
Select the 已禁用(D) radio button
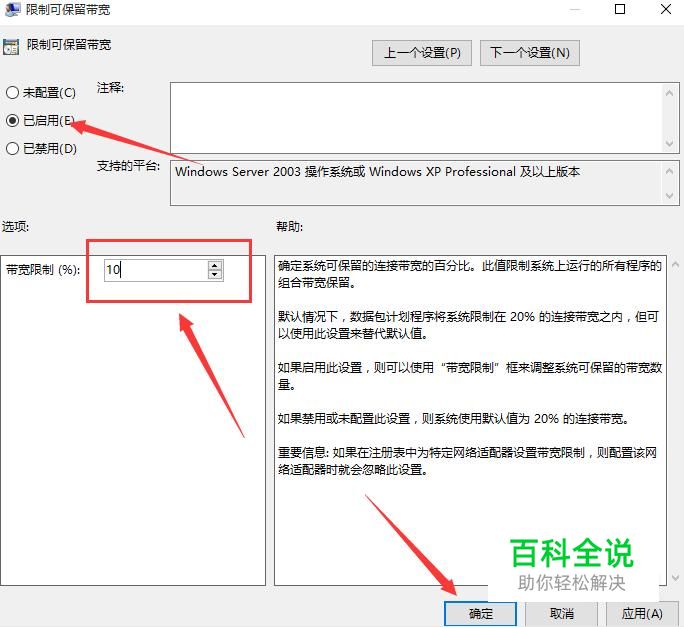[x=12, y=148]
